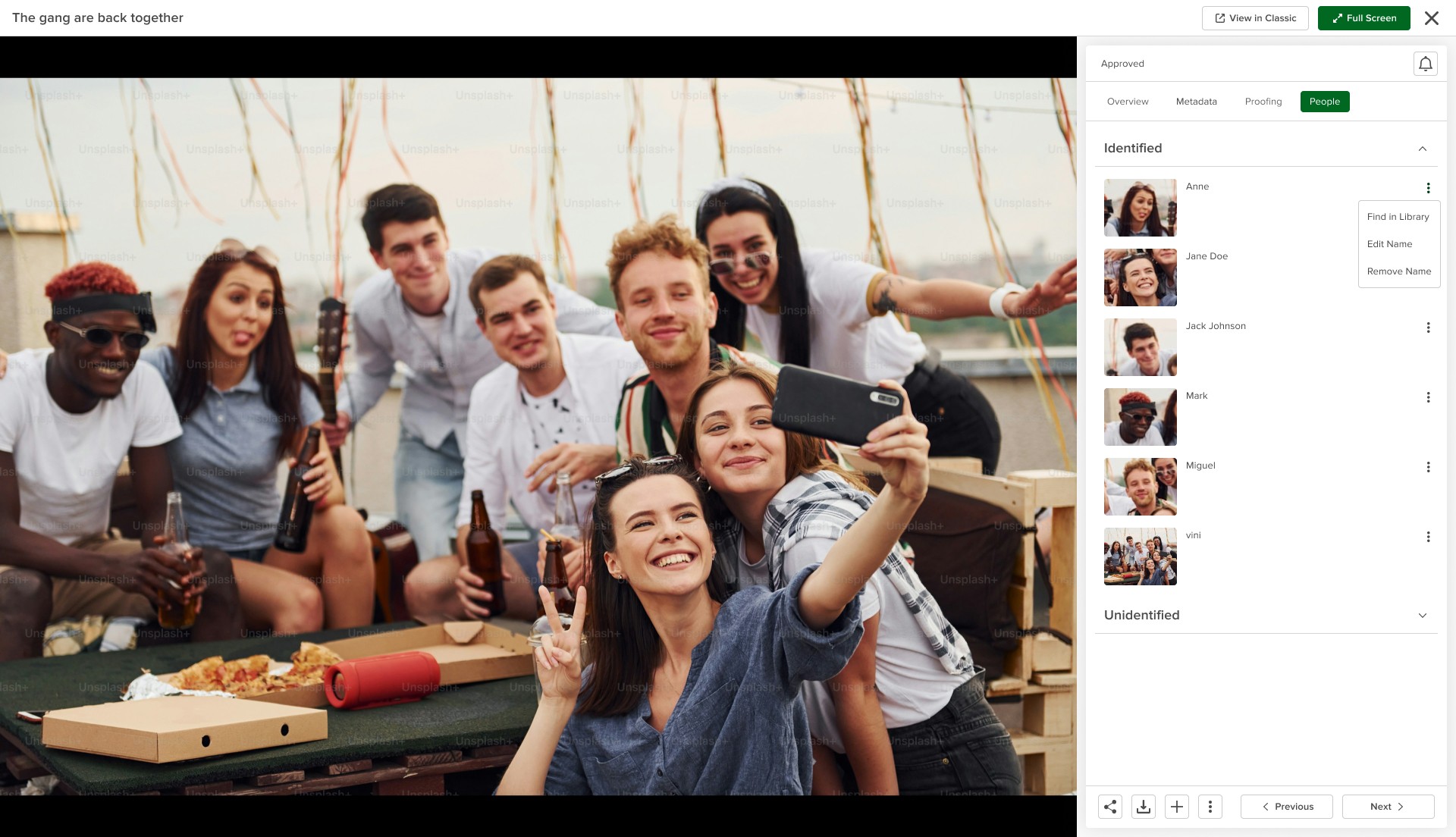Image resolution: width=1456 pixels, height=837 pixels.
Task: Open three-dot menu for Mark
Action: [1428, 397]
